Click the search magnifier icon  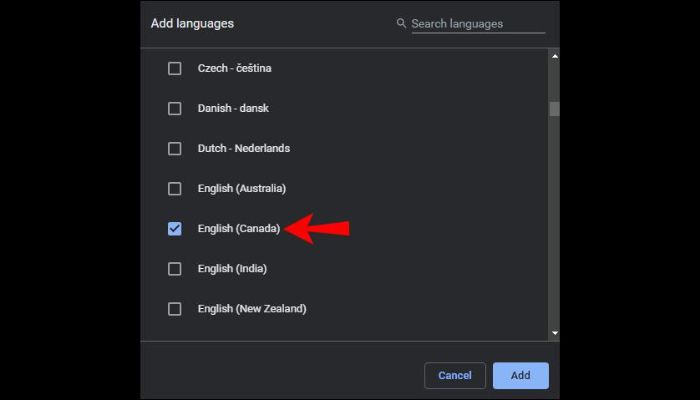pos(401,23)
